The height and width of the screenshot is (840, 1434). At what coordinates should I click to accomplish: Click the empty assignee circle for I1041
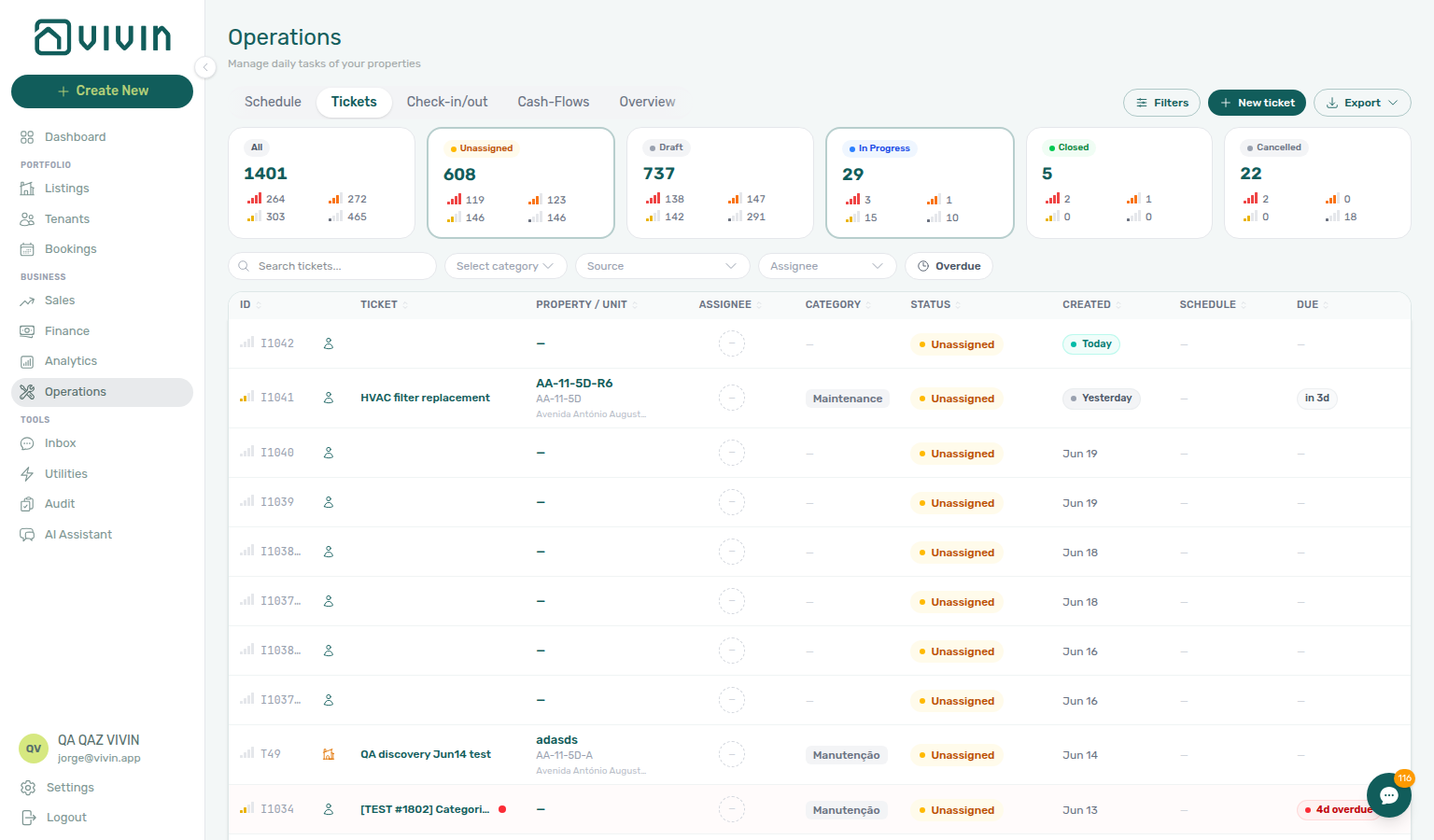click(731, 399)
